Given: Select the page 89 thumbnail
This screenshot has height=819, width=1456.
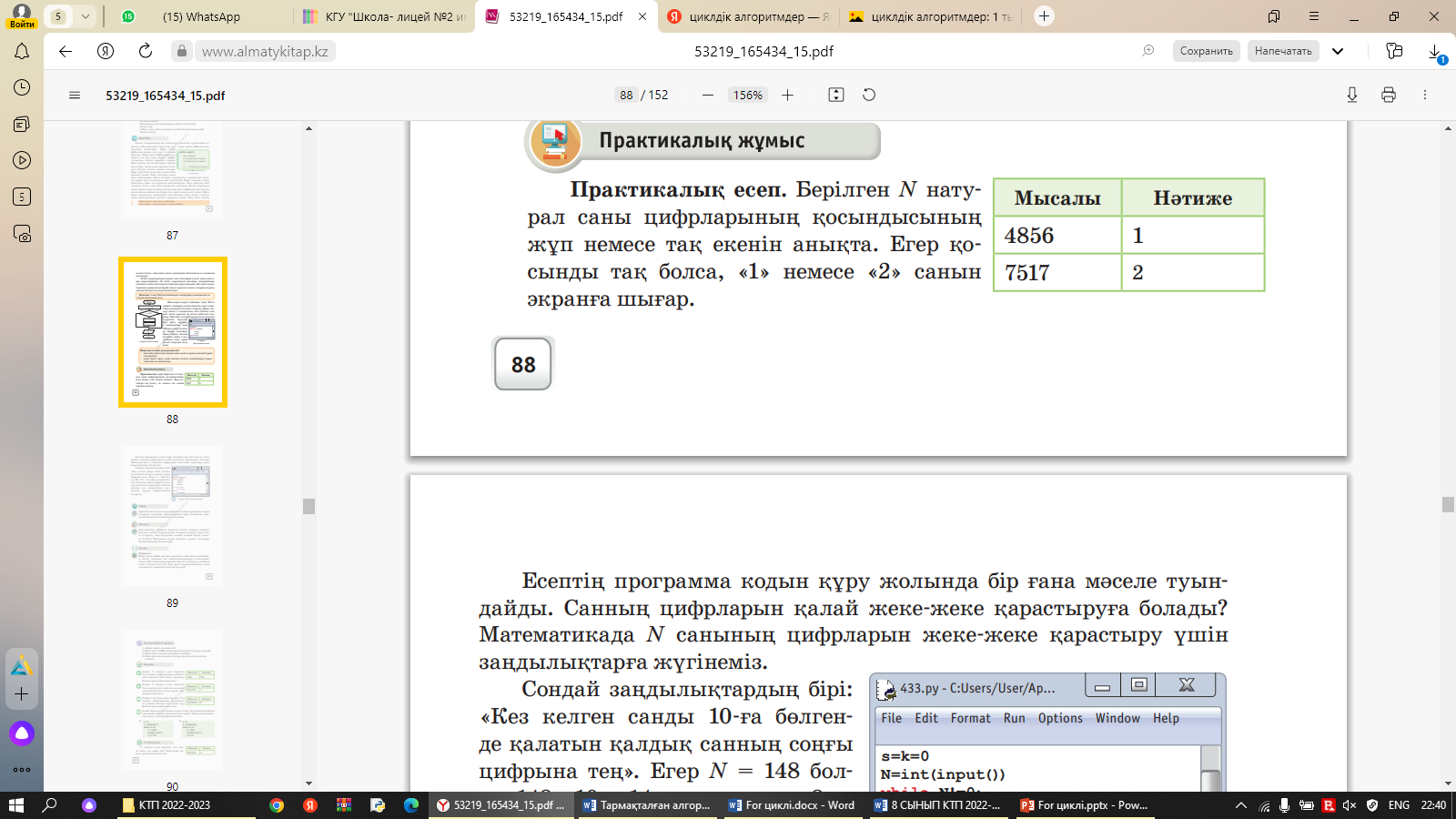Looking at the screenshot, I should click(172, 516).
